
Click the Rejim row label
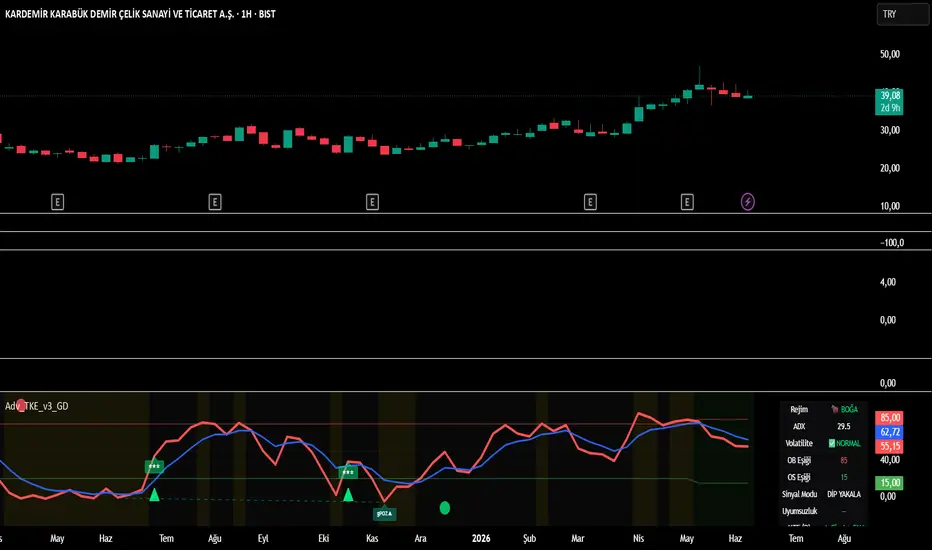(799, 410)
